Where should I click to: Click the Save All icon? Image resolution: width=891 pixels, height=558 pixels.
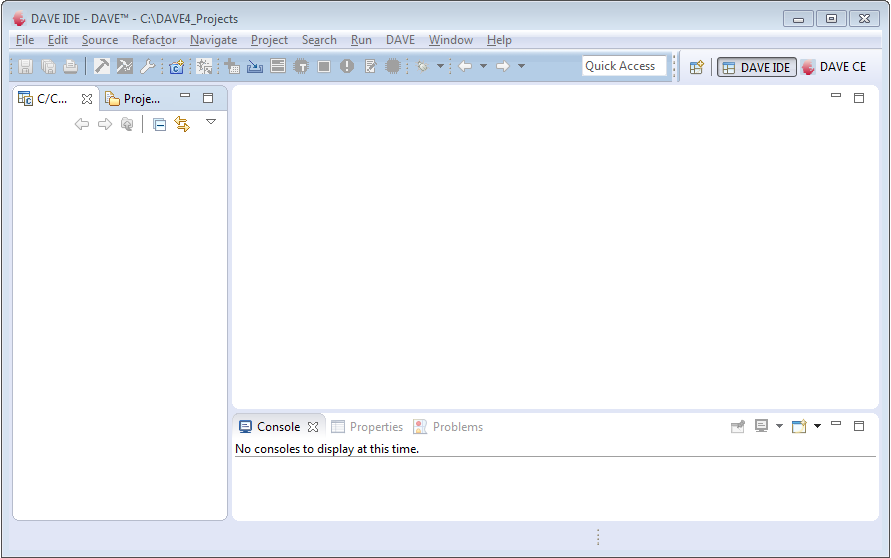click(x=48, y=66)
